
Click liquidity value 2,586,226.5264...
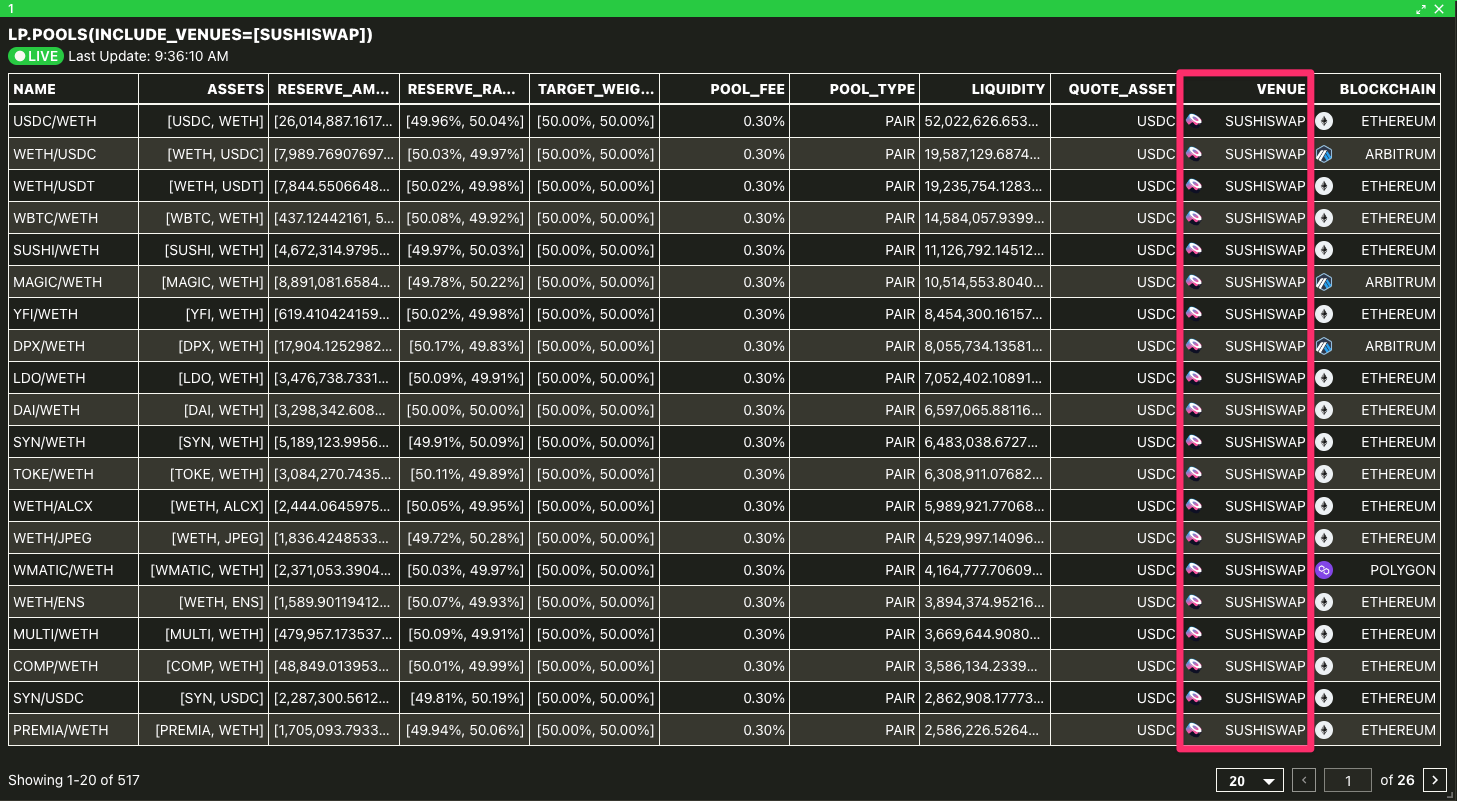click(x=984, y=730)
